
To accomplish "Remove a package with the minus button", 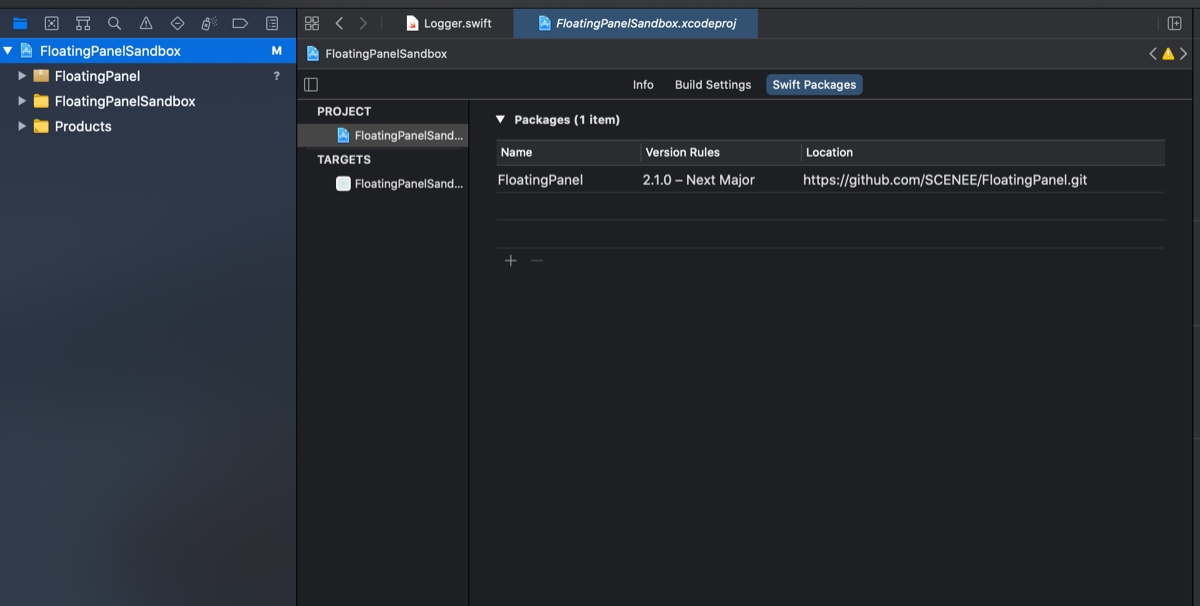I will (537, 260).
